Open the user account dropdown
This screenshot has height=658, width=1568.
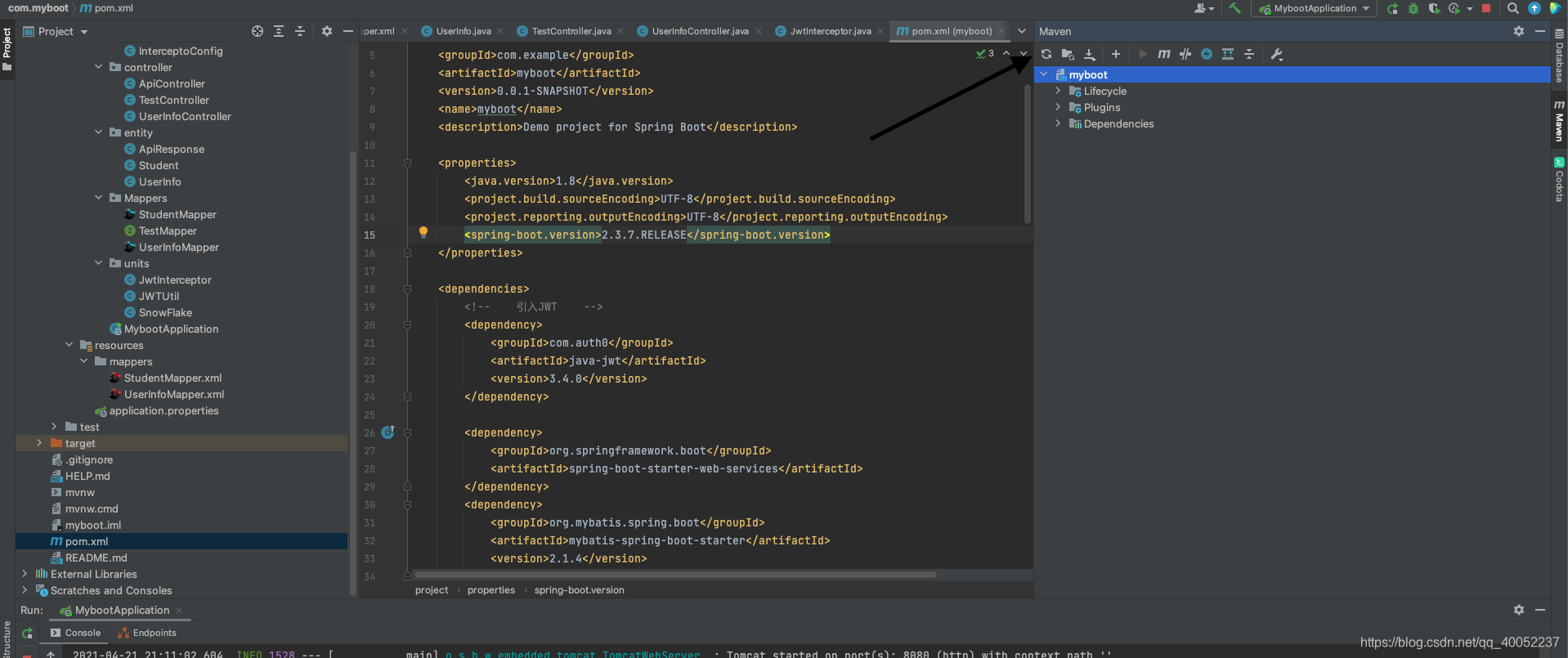pos(1204,8)
